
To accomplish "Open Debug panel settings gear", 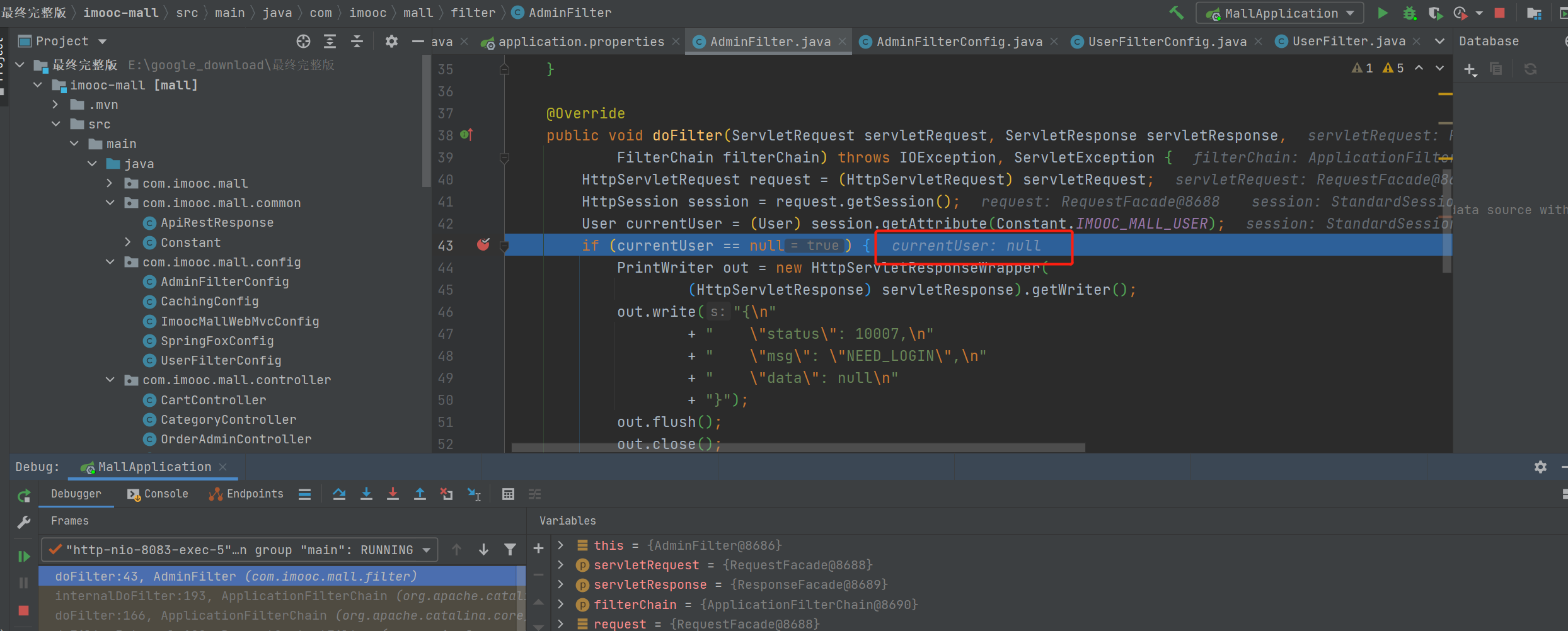I will 1540,467.
